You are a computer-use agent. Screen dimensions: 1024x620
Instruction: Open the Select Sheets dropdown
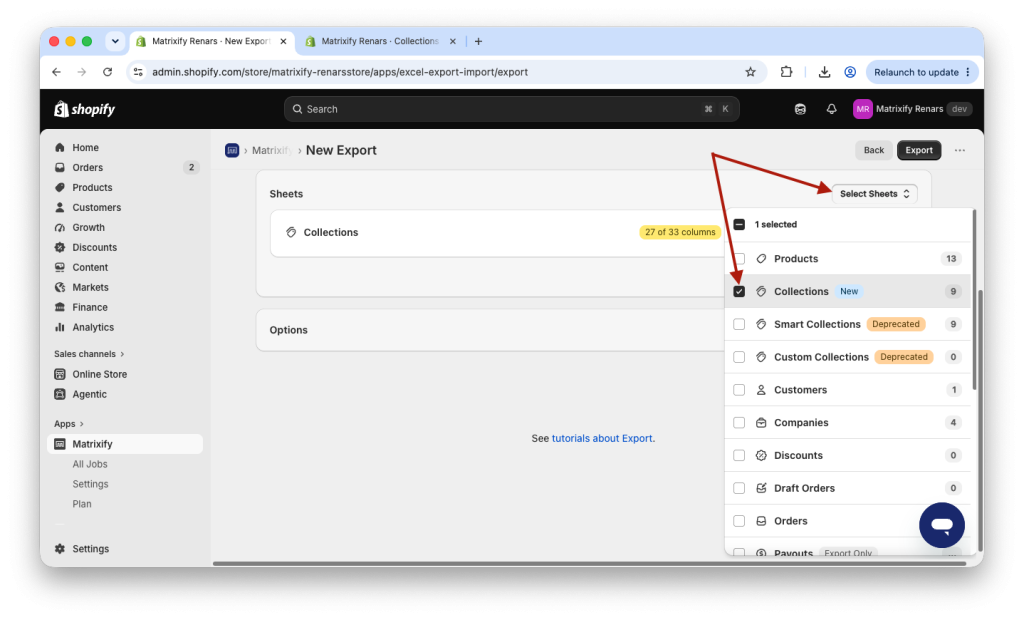(x=874, y=193)
